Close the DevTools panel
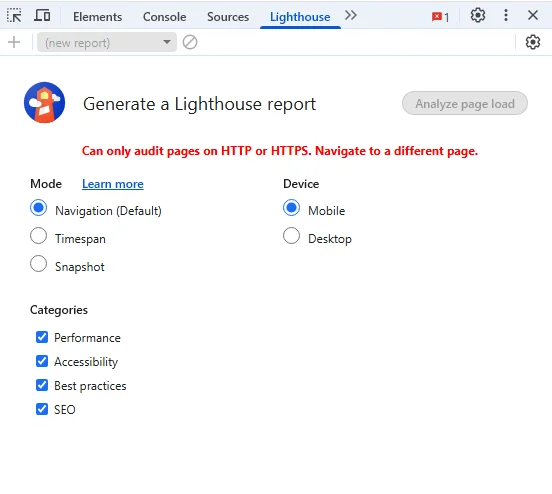The image size is (552, 494). click(x=533, y=15)
